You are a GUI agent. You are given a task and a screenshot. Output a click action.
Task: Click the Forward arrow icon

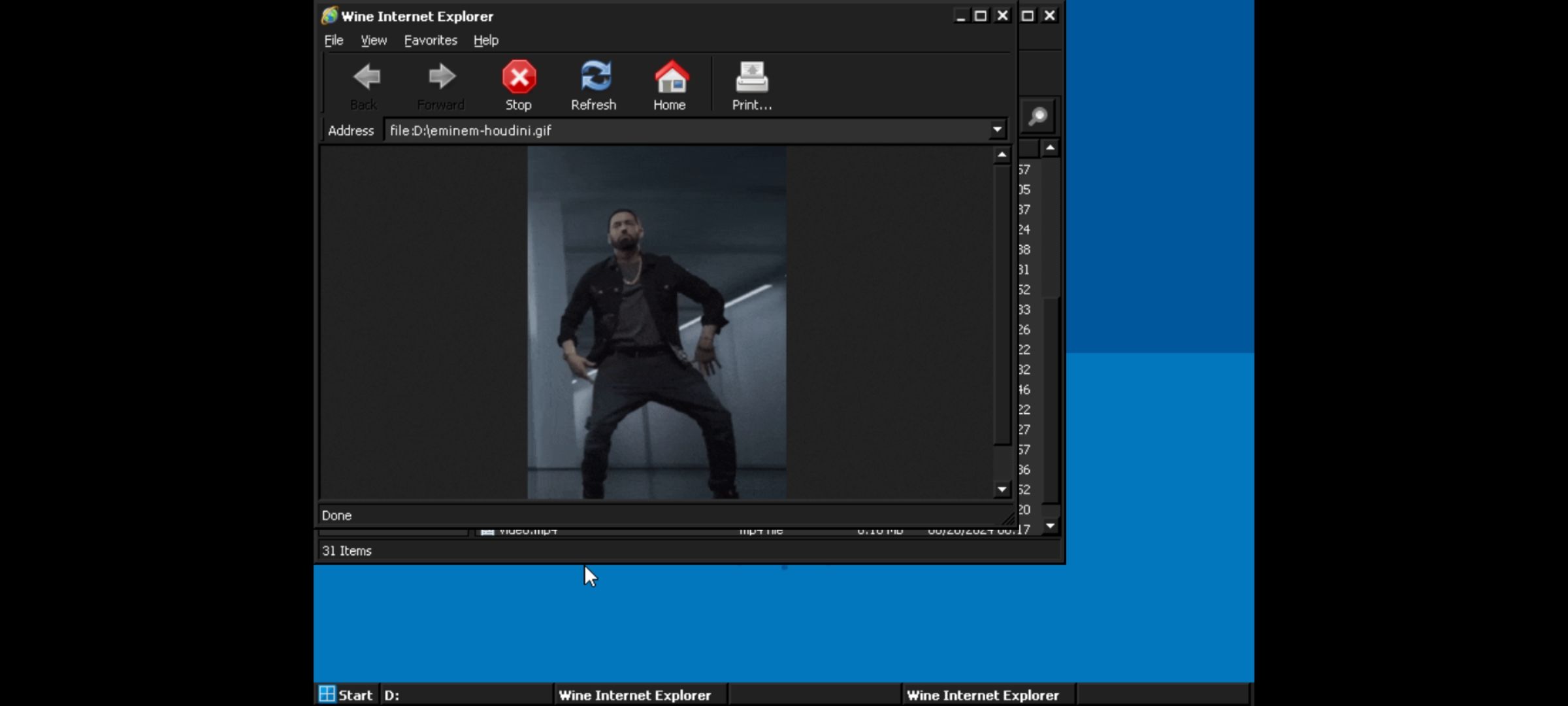442,77
